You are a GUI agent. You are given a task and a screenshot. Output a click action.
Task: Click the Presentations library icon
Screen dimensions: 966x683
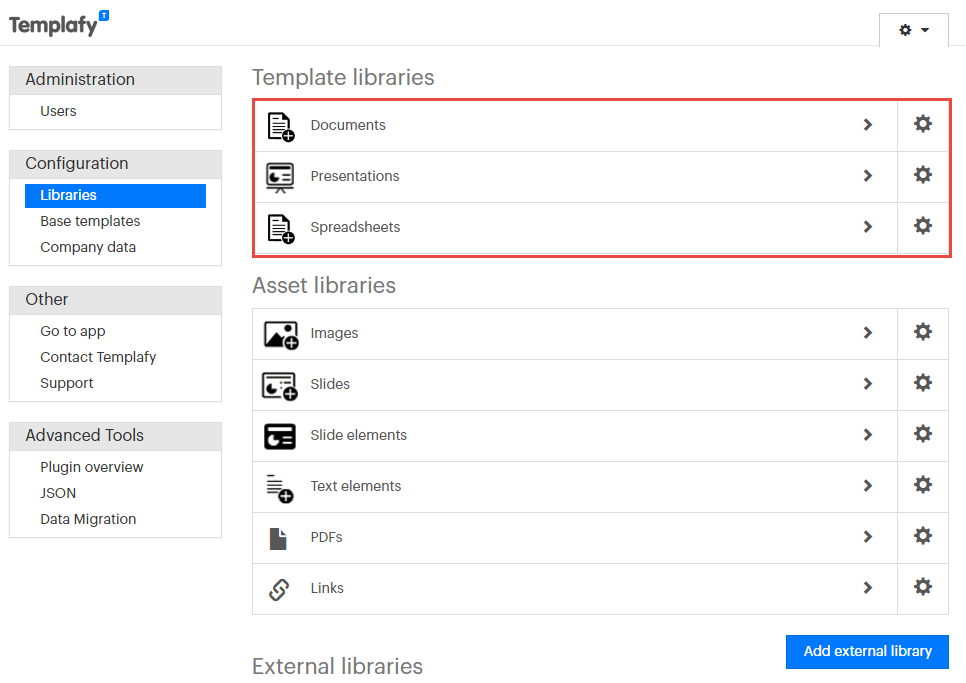coord(280,177)
